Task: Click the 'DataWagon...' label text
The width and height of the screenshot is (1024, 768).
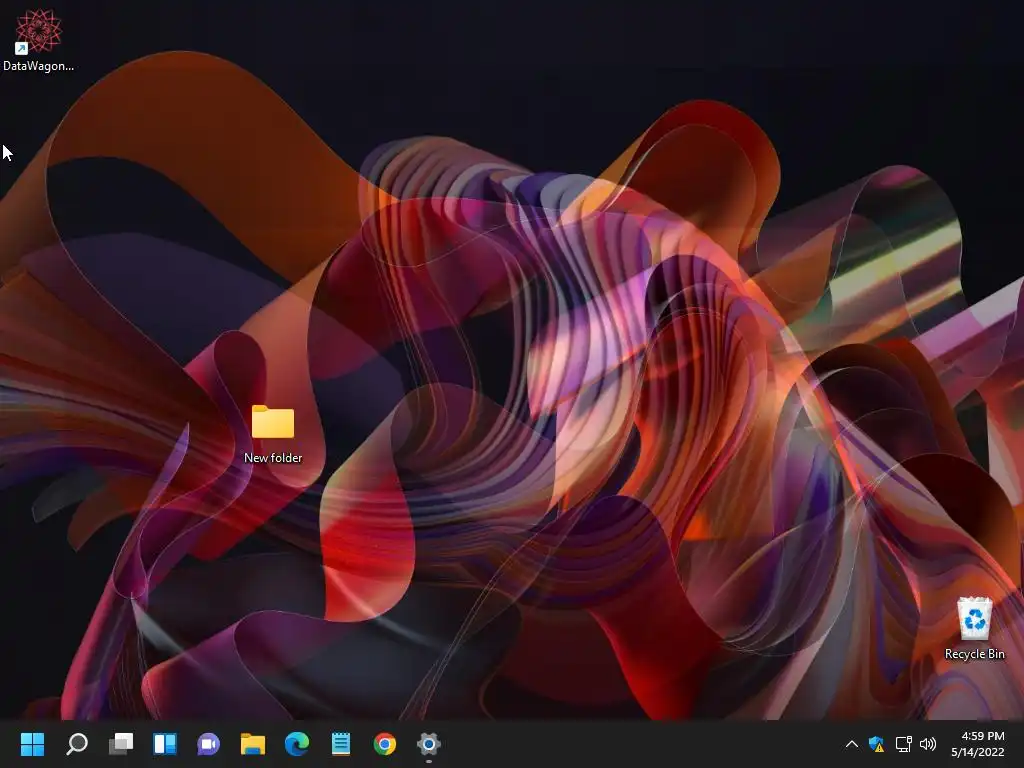Action: pyautogui.click(x=39, y=66)
